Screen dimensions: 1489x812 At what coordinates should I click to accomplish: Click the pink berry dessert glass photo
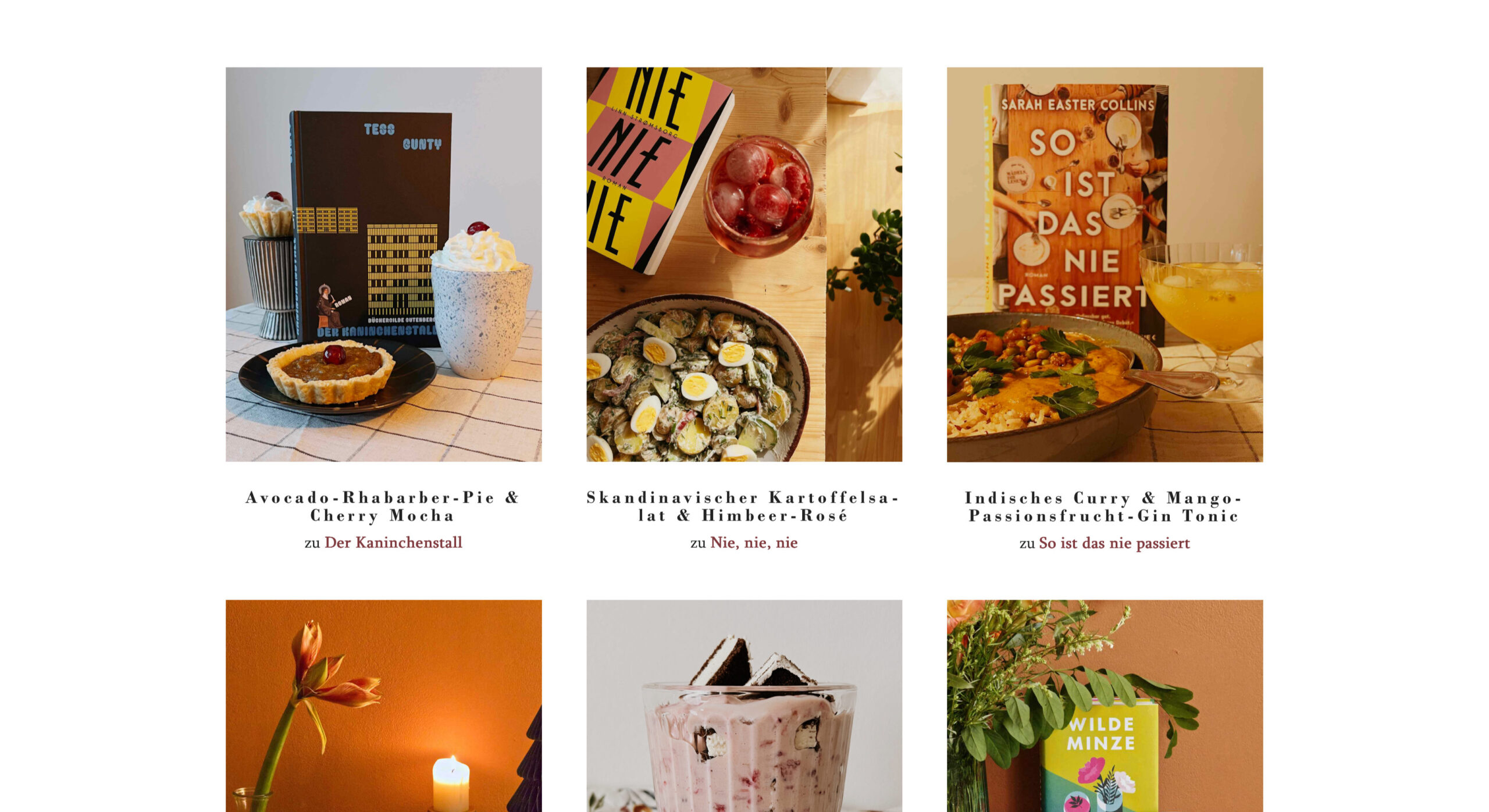click(744, 706)
